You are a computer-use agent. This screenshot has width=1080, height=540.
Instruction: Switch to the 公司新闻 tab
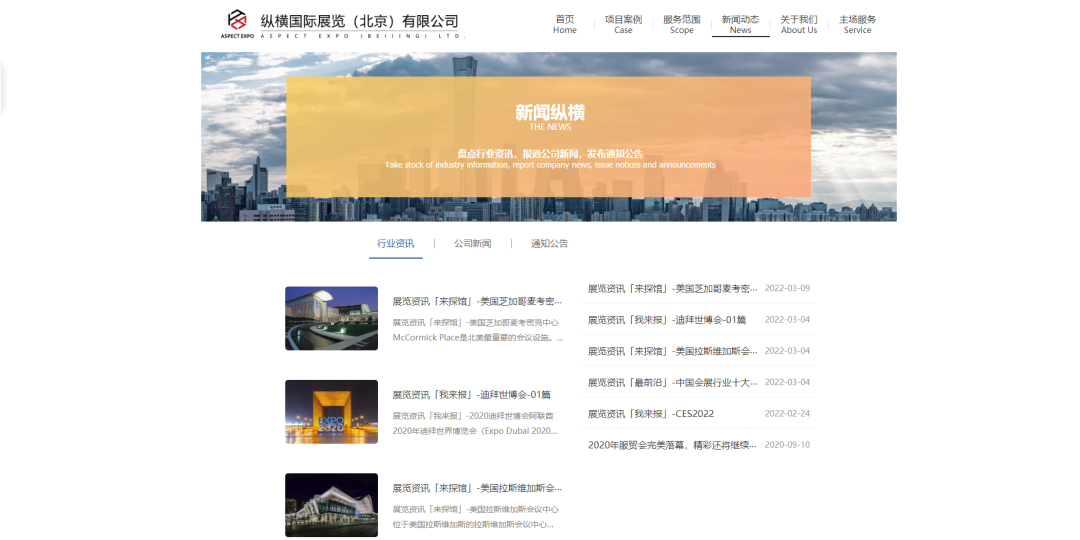(x=472, y=244)
